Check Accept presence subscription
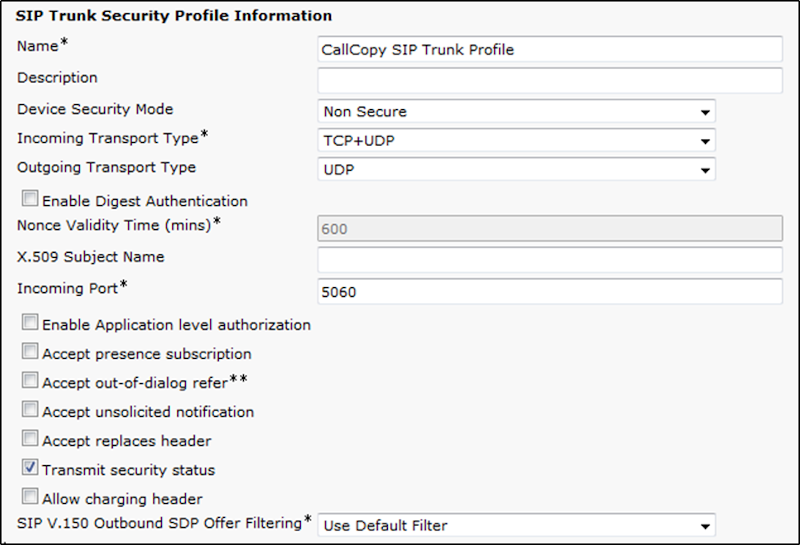This screenshot has height=545, width=800. click(30, 351)
